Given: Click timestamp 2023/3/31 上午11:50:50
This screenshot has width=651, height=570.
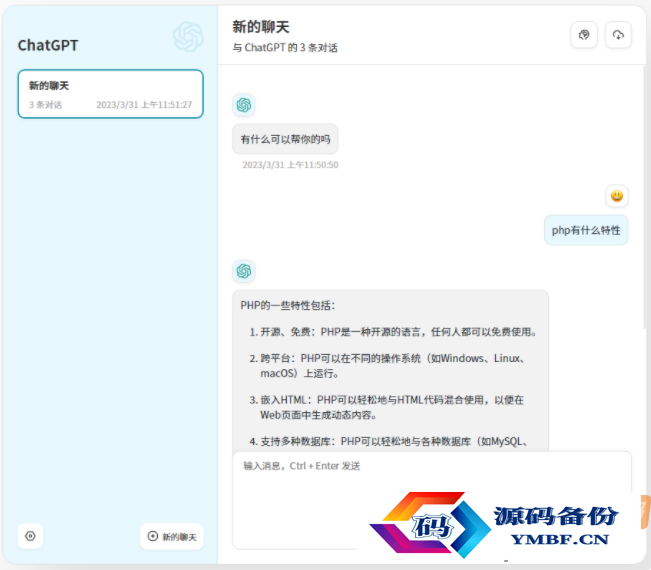Looking at the screenshot, I should coord(290,165).
